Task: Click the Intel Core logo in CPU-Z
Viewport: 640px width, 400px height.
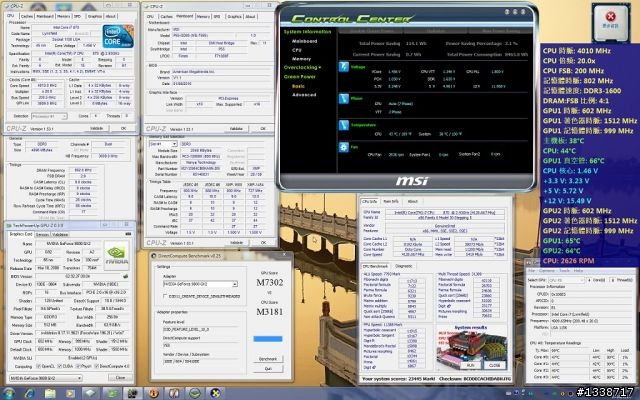Action: [x=118, y=36]
